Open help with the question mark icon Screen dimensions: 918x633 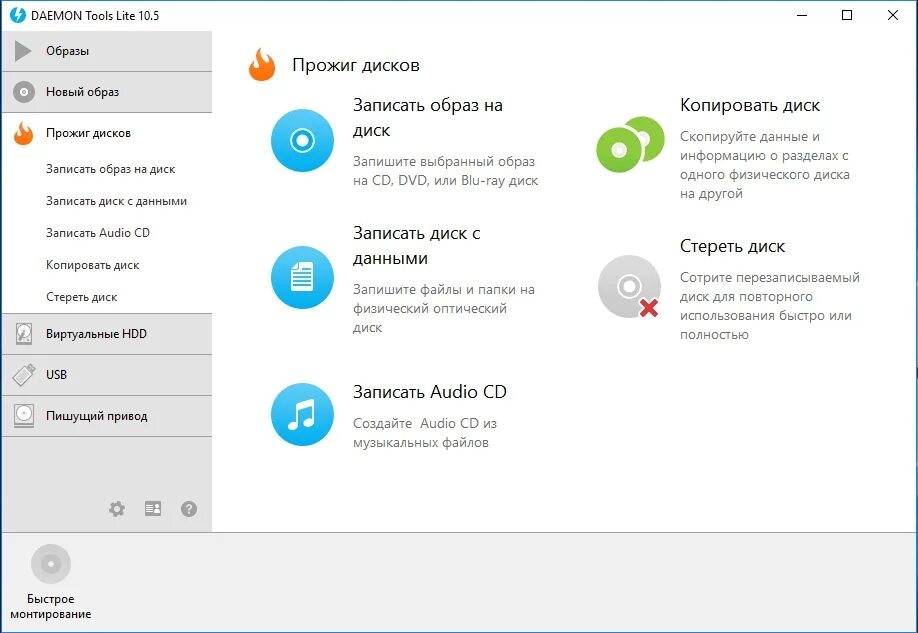point(189,509)
